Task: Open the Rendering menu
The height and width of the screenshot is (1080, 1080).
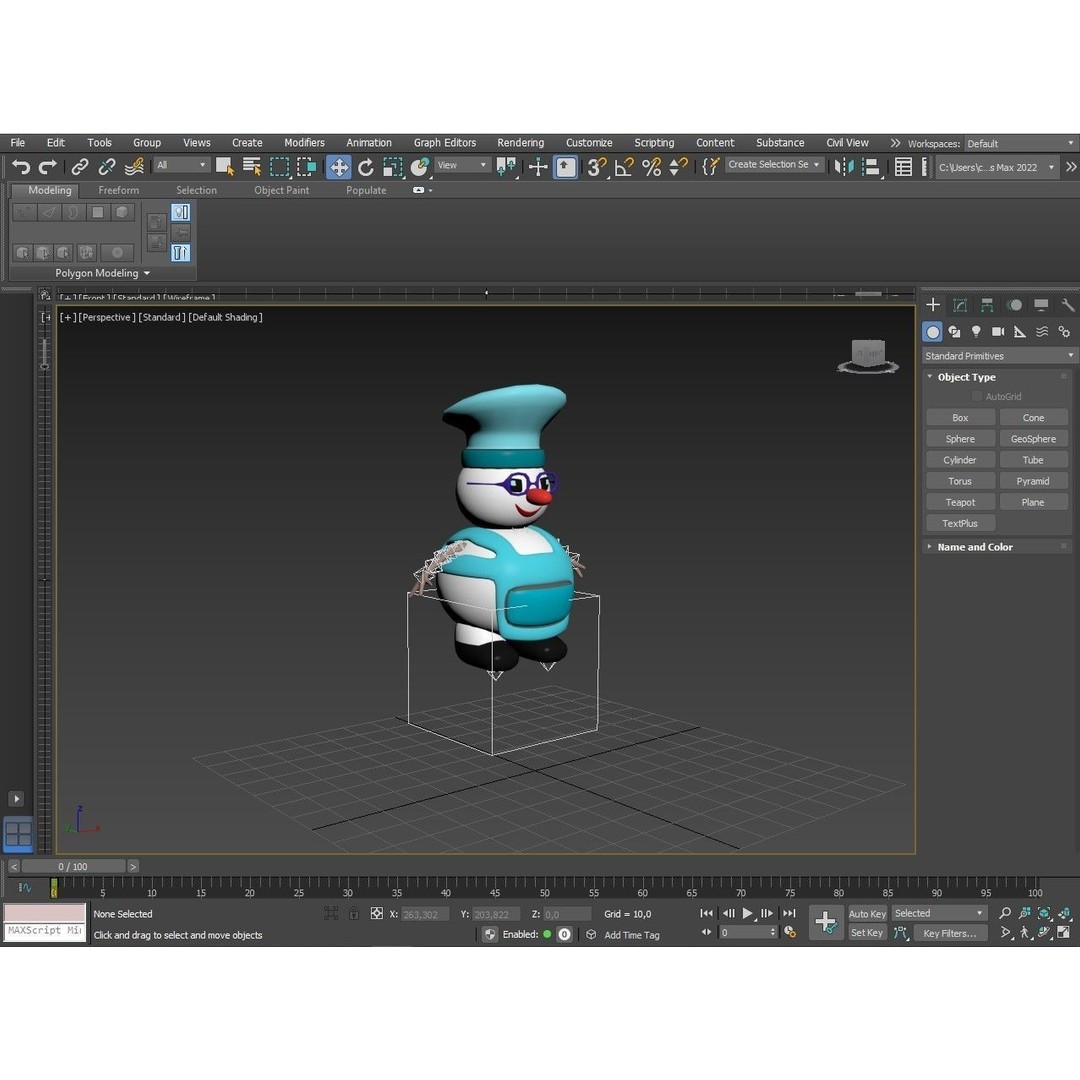Action: click(x=520, y=142)
